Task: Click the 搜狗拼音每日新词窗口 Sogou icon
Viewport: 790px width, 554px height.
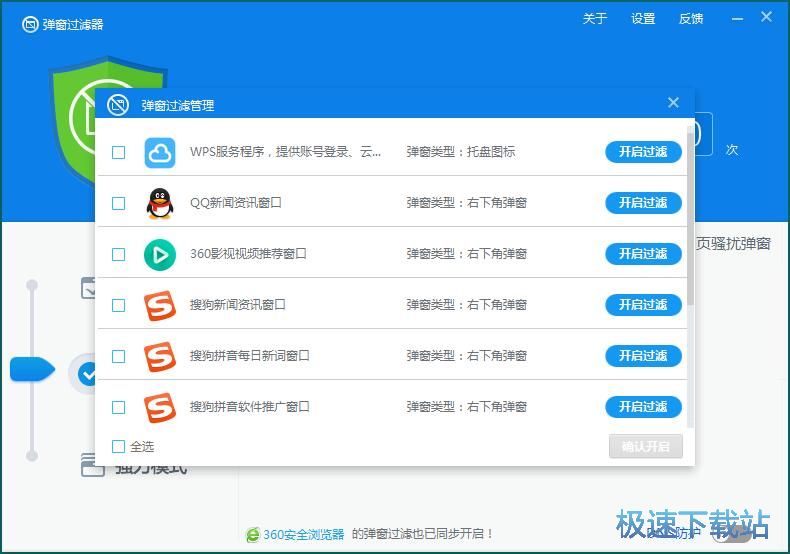Action: coord(160,357)
